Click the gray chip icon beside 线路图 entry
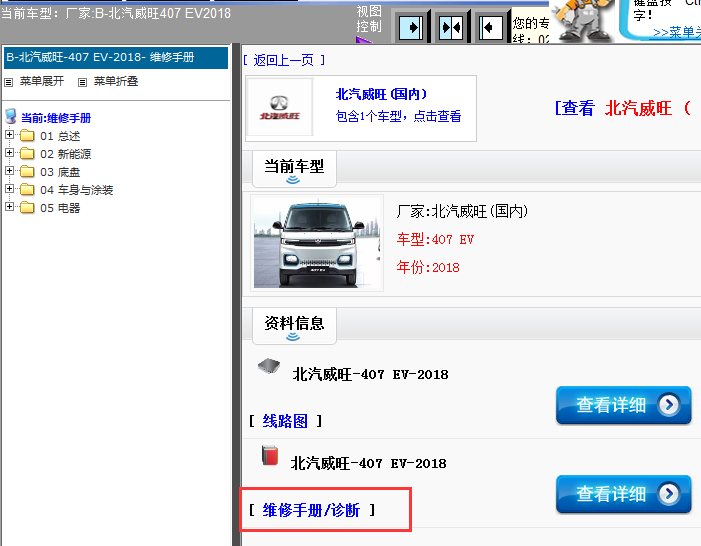 pyautogui.click(x=269, y=366)
